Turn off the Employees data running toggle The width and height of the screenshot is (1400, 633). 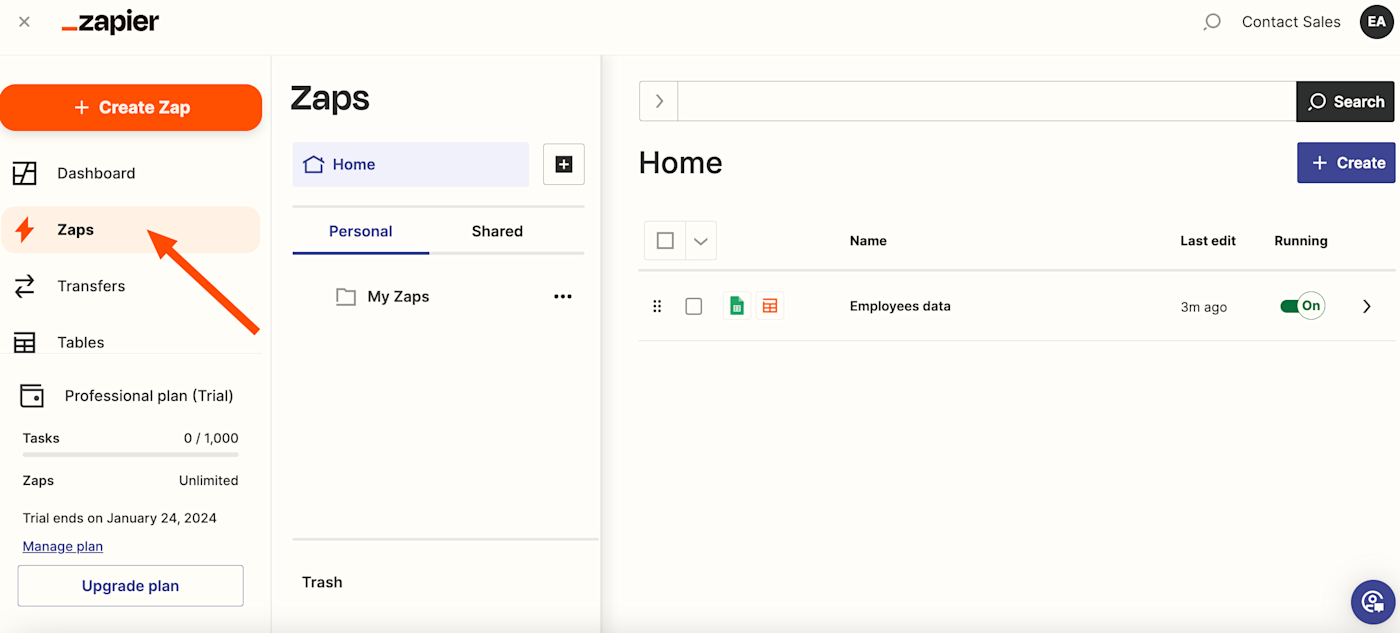point(1302,306)
